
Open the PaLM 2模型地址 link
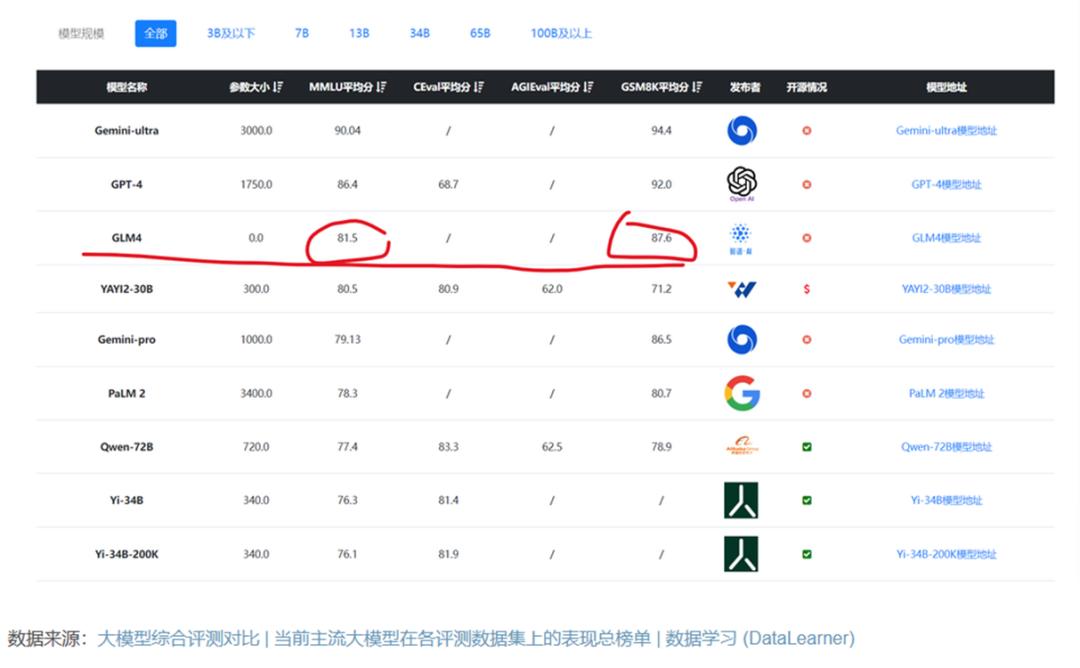(x=946, y=393)
